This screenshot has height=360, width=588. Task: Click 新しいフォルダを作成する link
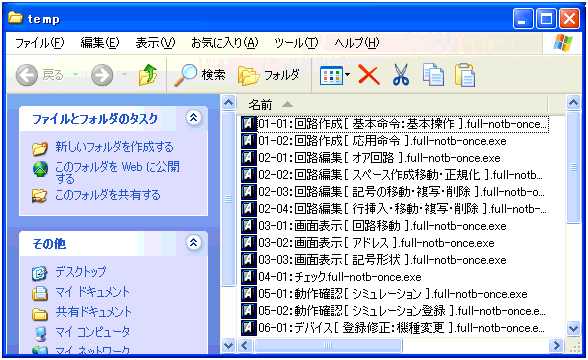click(x=114, y=147)
